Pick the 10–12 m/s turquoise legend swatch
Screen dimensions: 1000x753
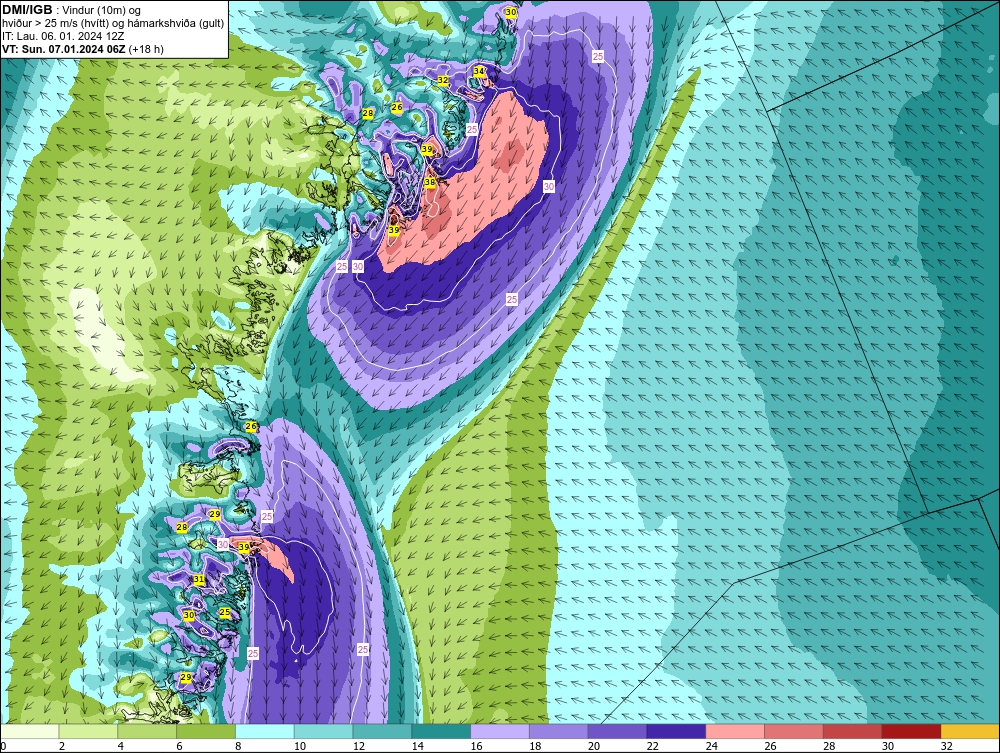(323, 731)
